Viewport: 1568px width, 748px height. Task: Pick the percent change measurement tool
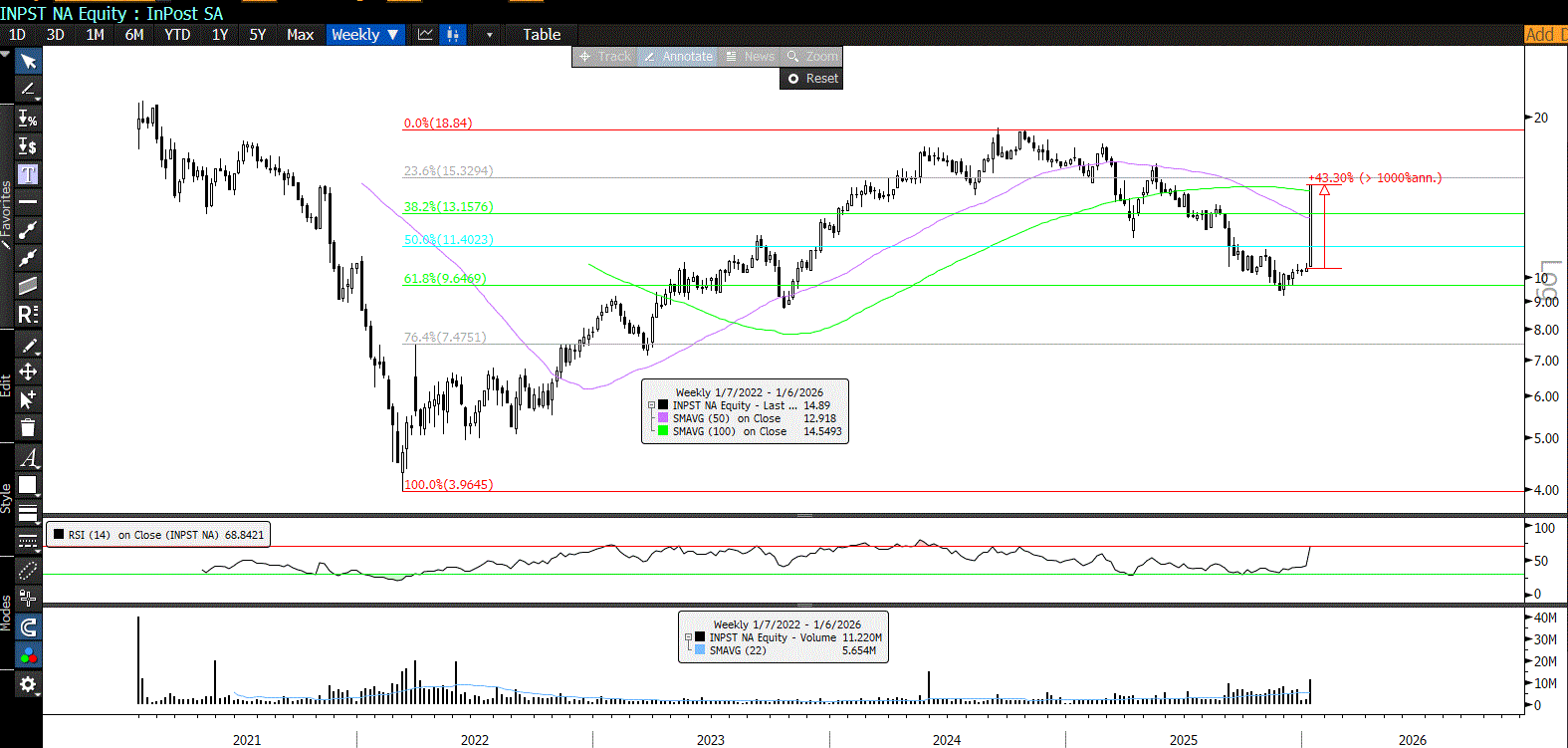tap(28, 119)
